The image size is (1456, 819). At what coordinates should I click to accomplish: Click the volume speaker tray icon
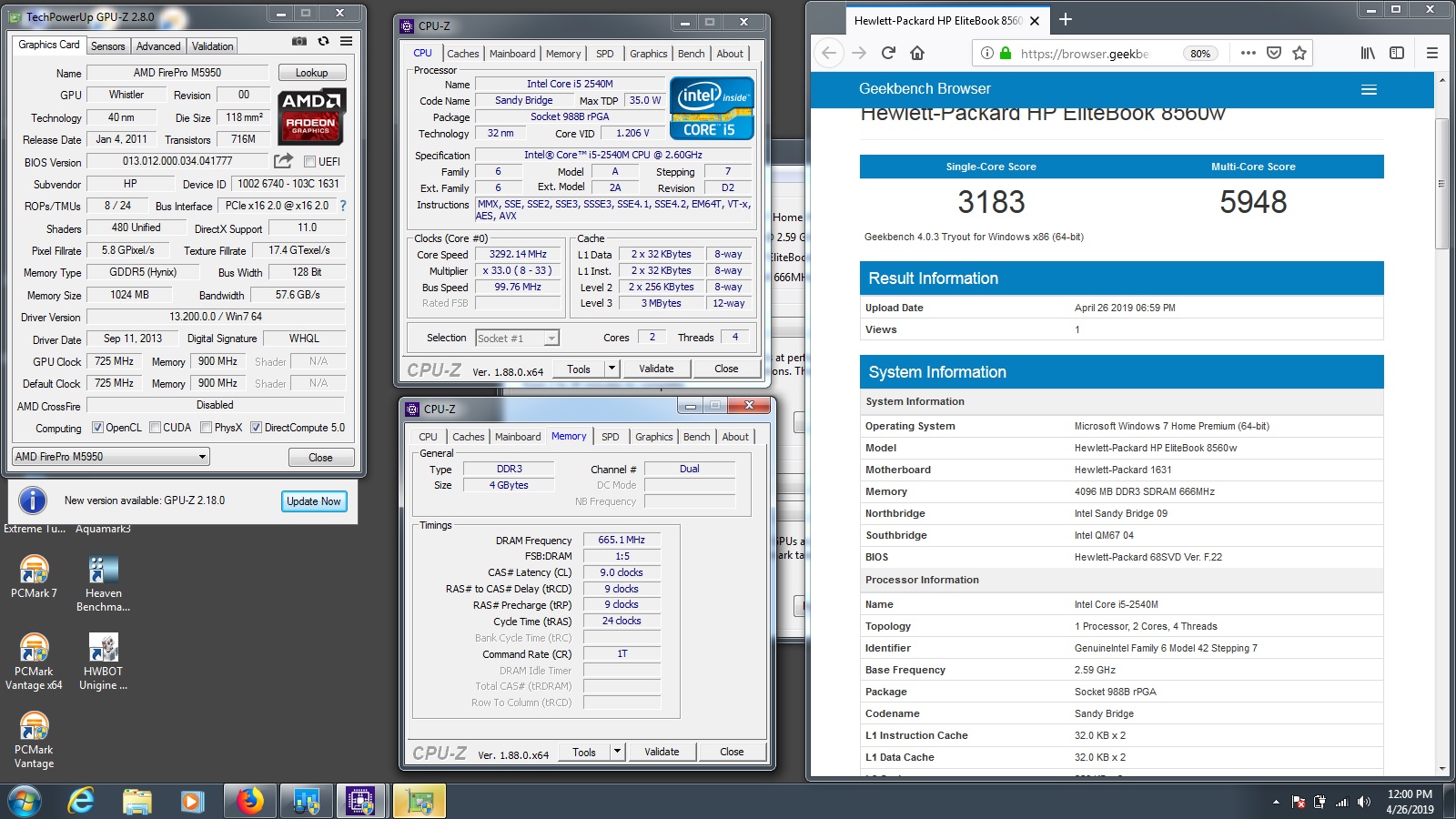click(x=1363, y=802)
